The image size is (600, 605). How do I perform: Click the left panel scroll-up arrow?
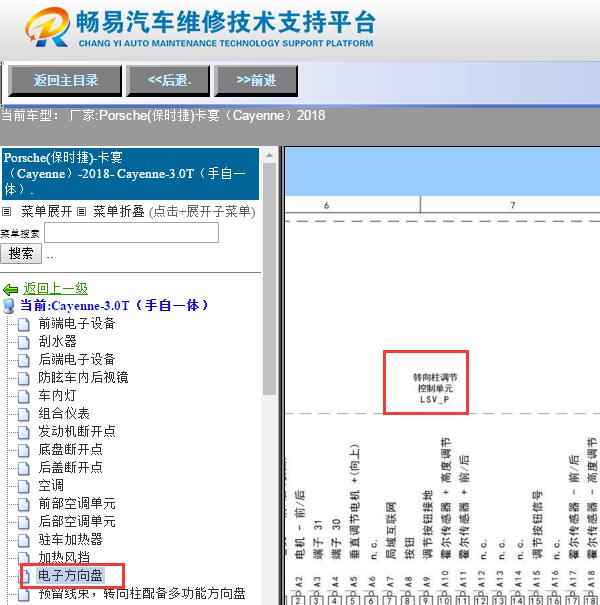(269, 155)
